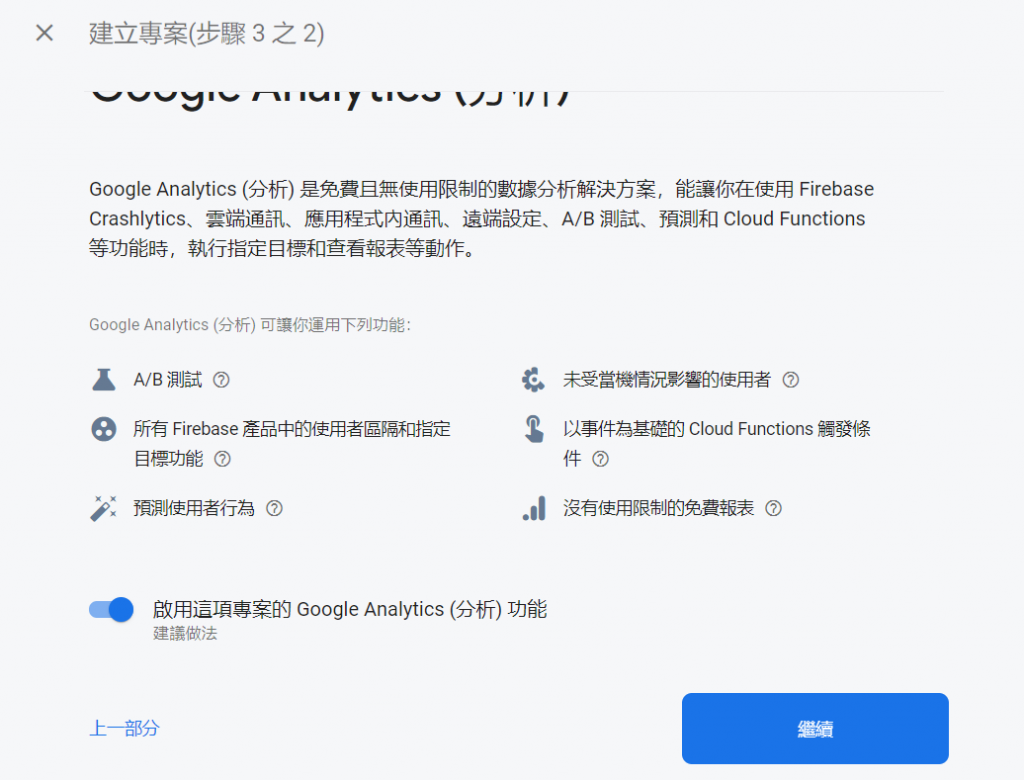Click the user segmentation circle icon

click(x=104, y=429)
